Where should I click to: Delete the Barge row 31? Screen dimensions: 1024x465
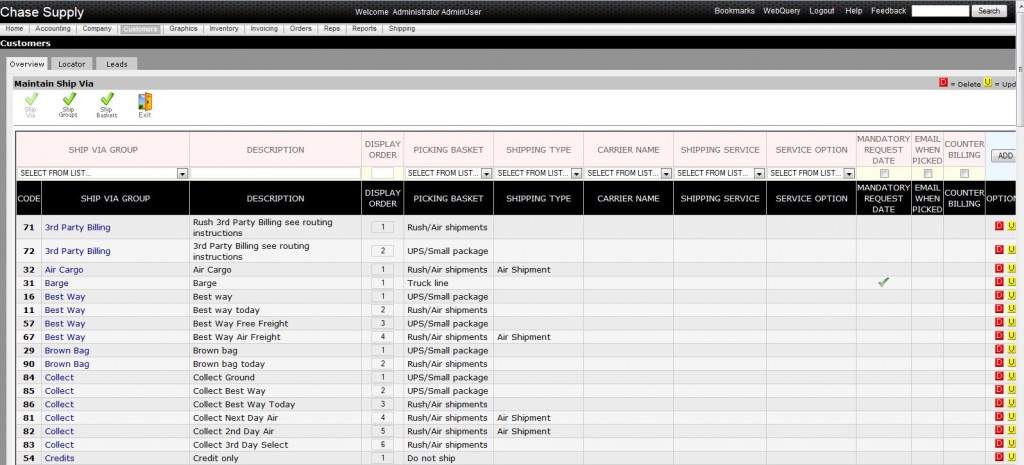click(999, 281)
